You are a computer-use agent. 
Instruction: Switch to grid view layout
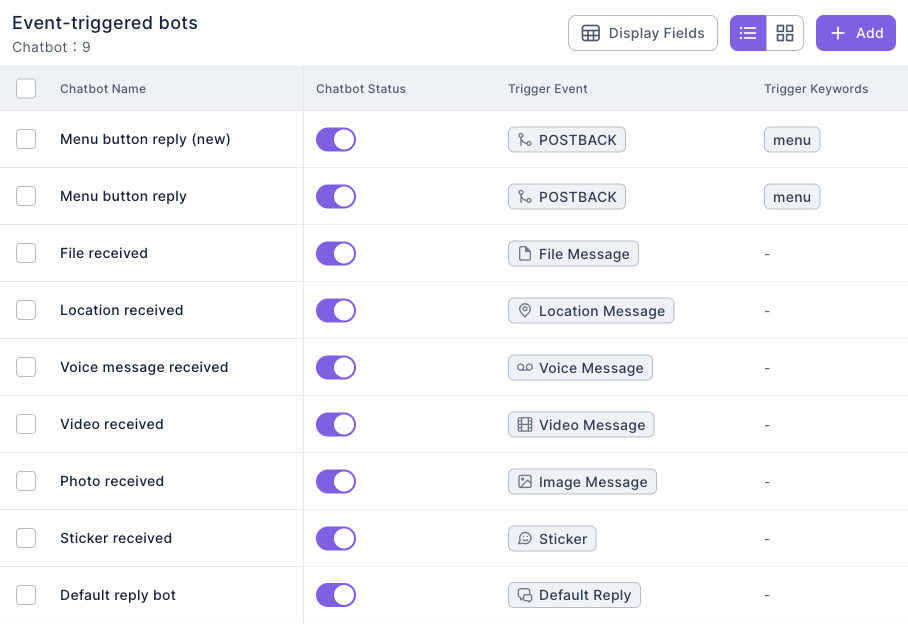click(785, 33)
